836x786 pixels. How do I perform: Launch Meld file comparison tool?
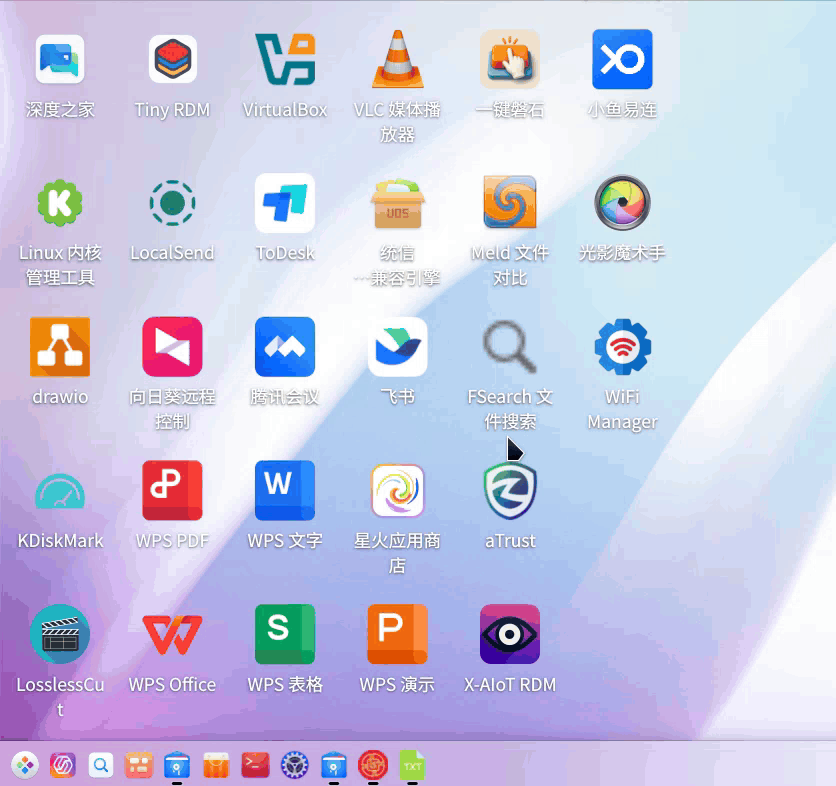tap(510, 203)
